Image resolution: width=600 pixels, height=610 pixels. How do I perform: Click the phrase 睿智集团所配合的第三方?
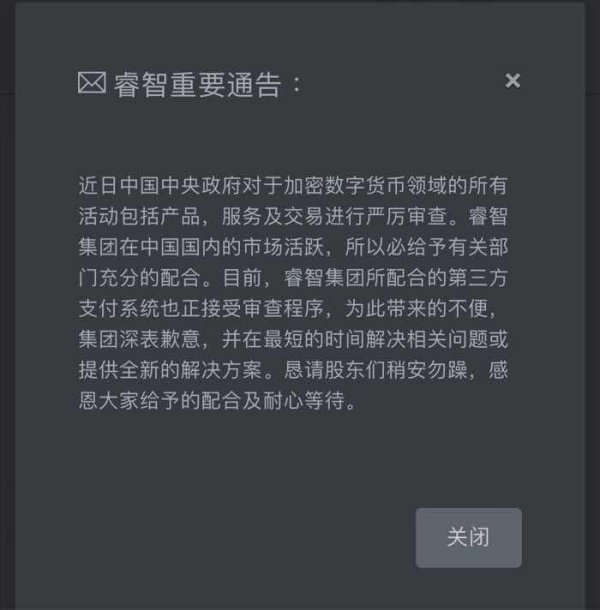point(395,278)
